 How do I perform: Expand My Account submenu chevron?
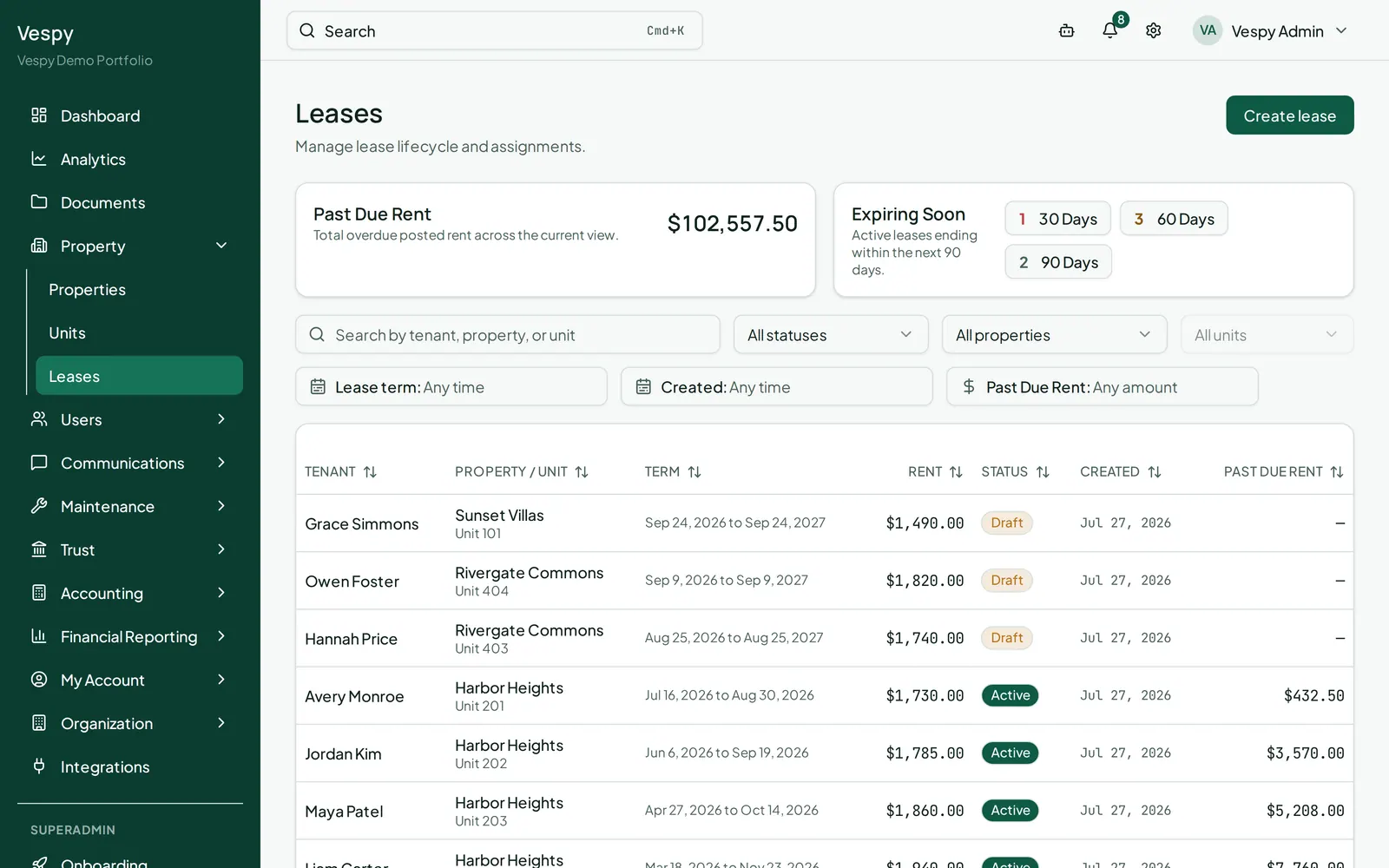coord(221,680)
